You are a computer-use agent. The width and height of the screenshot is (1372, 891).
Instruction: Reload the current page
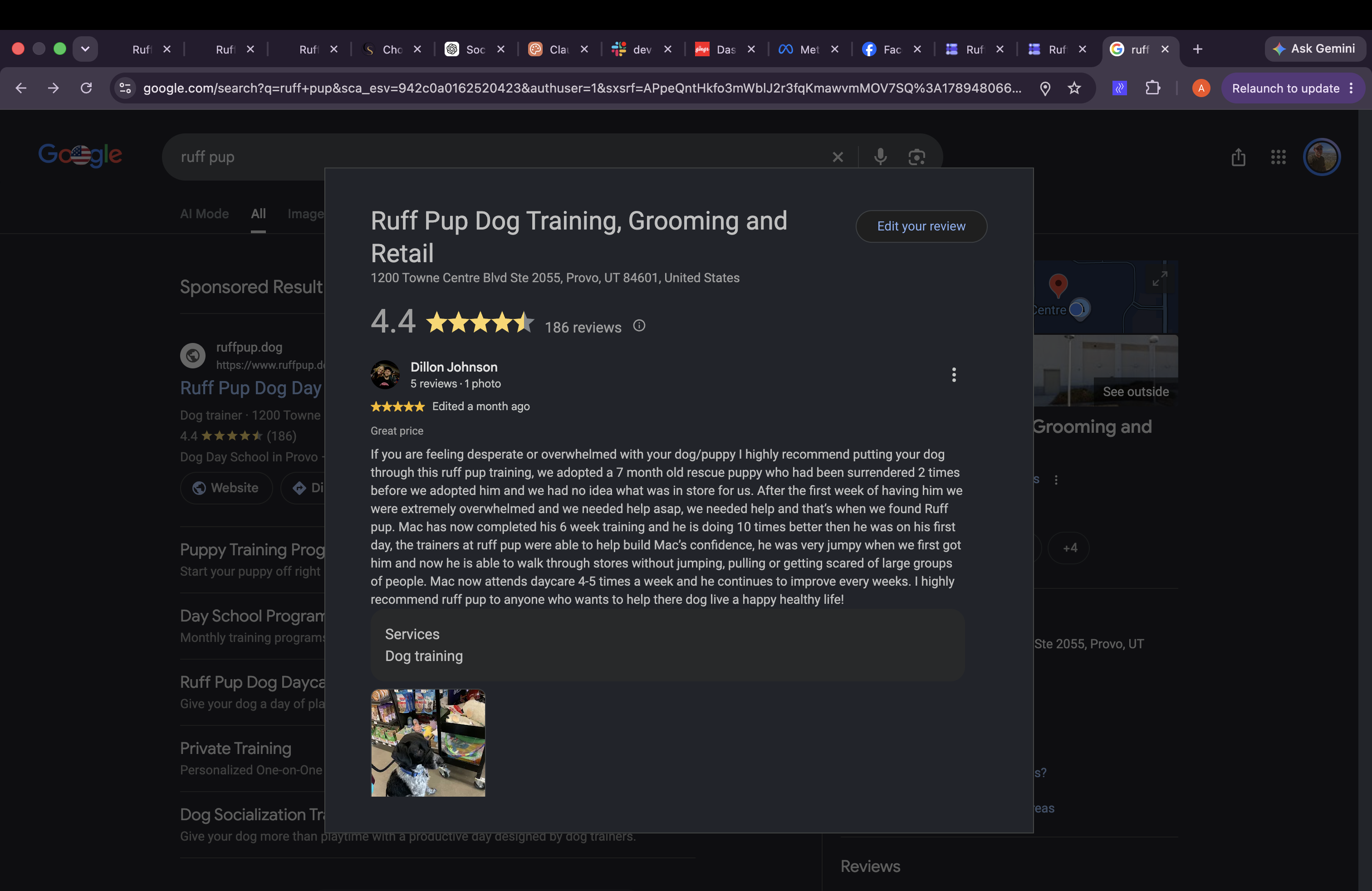(x=87, y=88)
